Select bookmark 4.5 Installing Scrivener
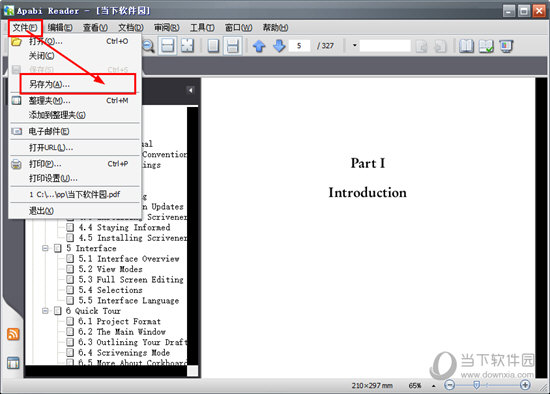The image size is (550, 394). (133, 238)
